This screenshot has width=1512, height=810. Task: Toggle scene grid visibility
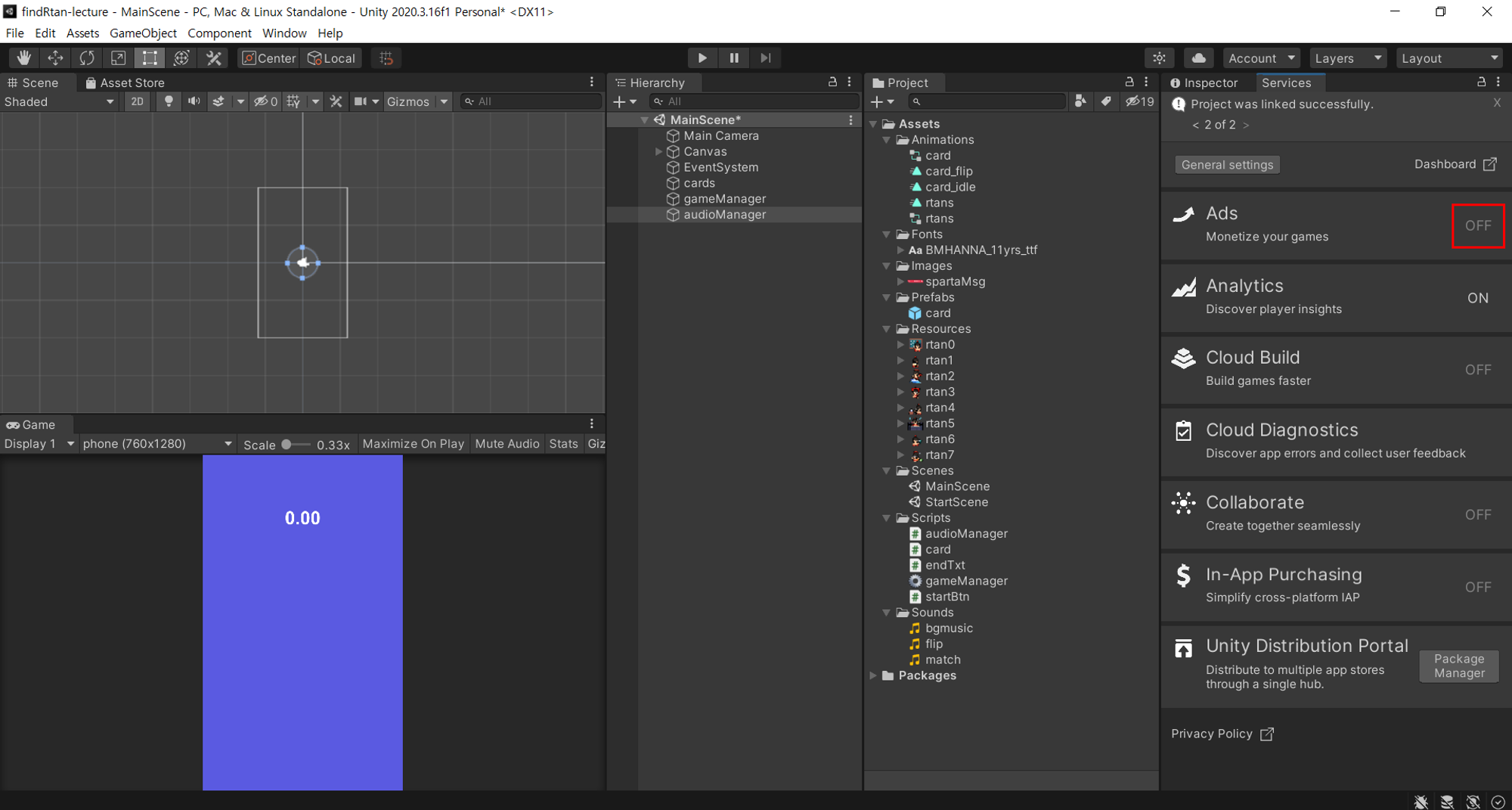click(x=293, y=101)
